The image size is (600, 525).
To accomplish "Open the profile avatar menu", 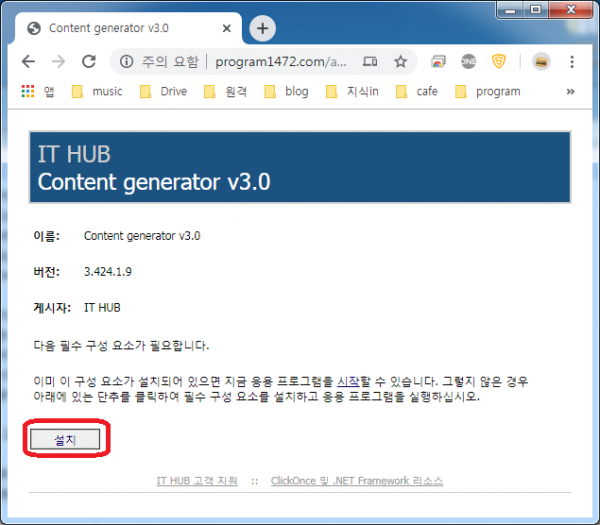I will (x=540, y=61).
